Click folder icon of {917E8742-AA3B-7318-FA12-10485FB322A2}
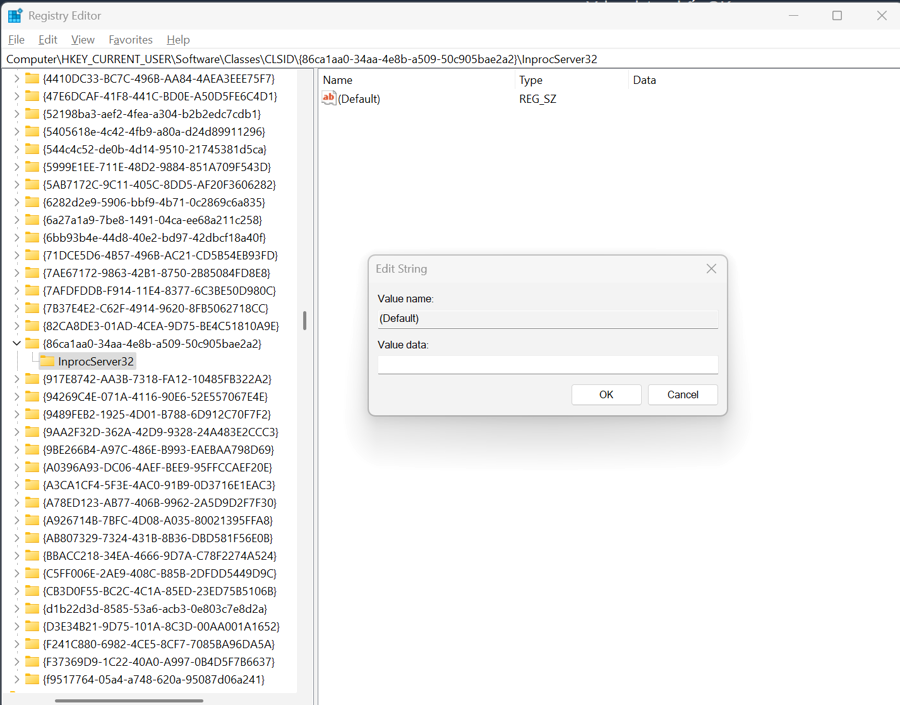Screen dimensions: 900x705 pos(32,379)
